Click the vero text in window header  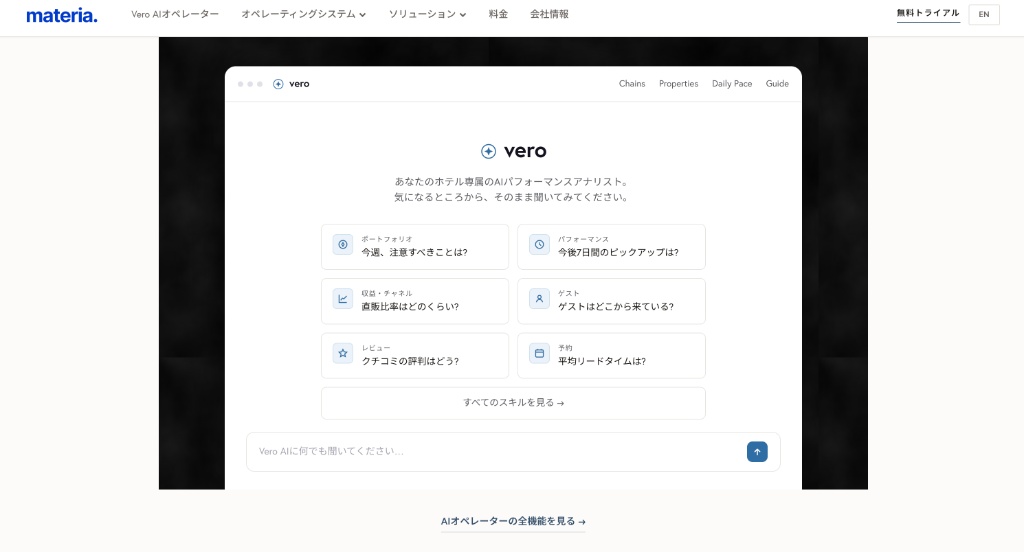299,84
